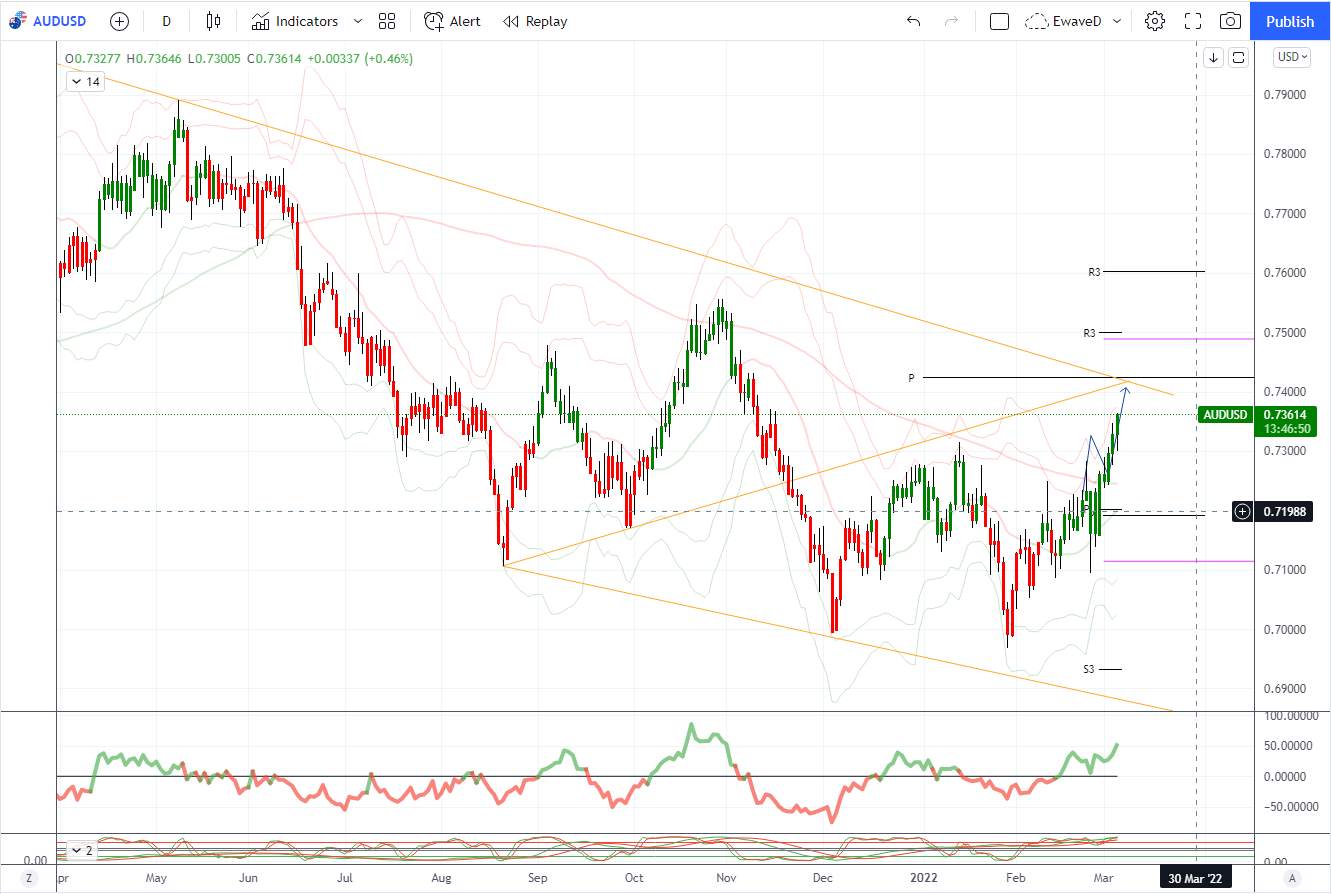Start bar Replay mode
This screenshot has width=1331, height=894.
click(x=535, y=21)
